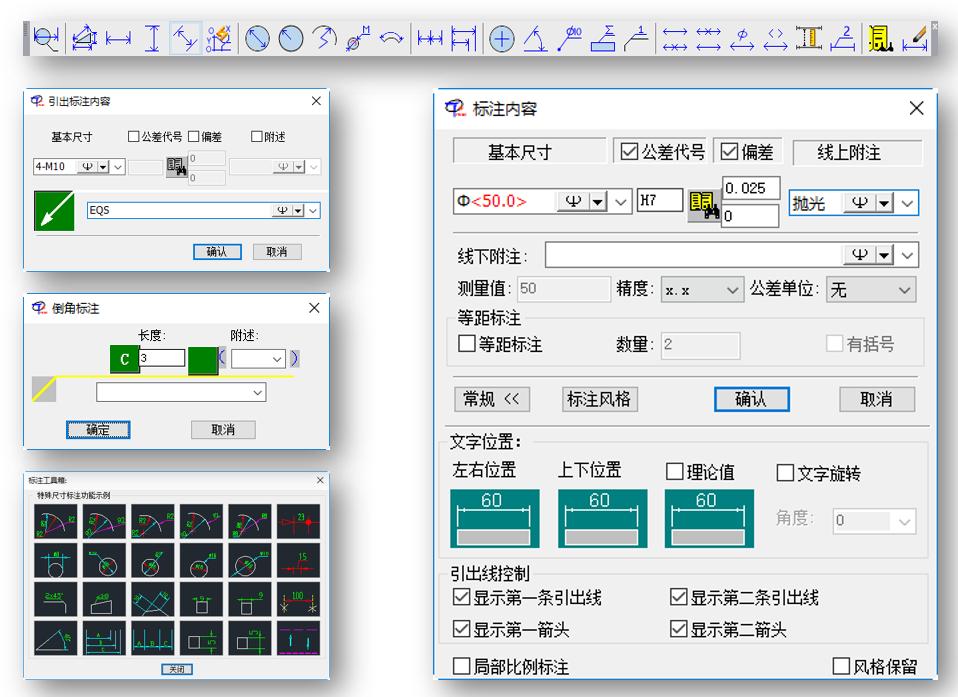
Task: Click the yellow-highlighted icon in the top toolbar
Action: [x=880, y=39]
